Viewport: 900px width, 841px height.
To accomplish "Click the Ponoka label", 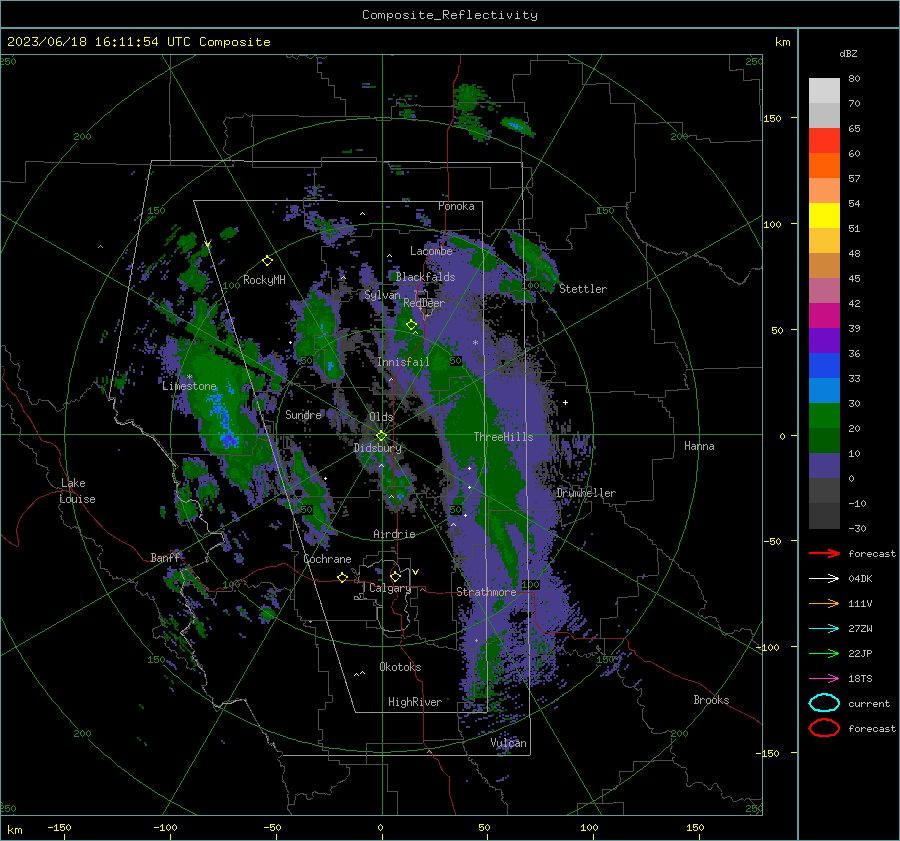I will tap(456, 207).
